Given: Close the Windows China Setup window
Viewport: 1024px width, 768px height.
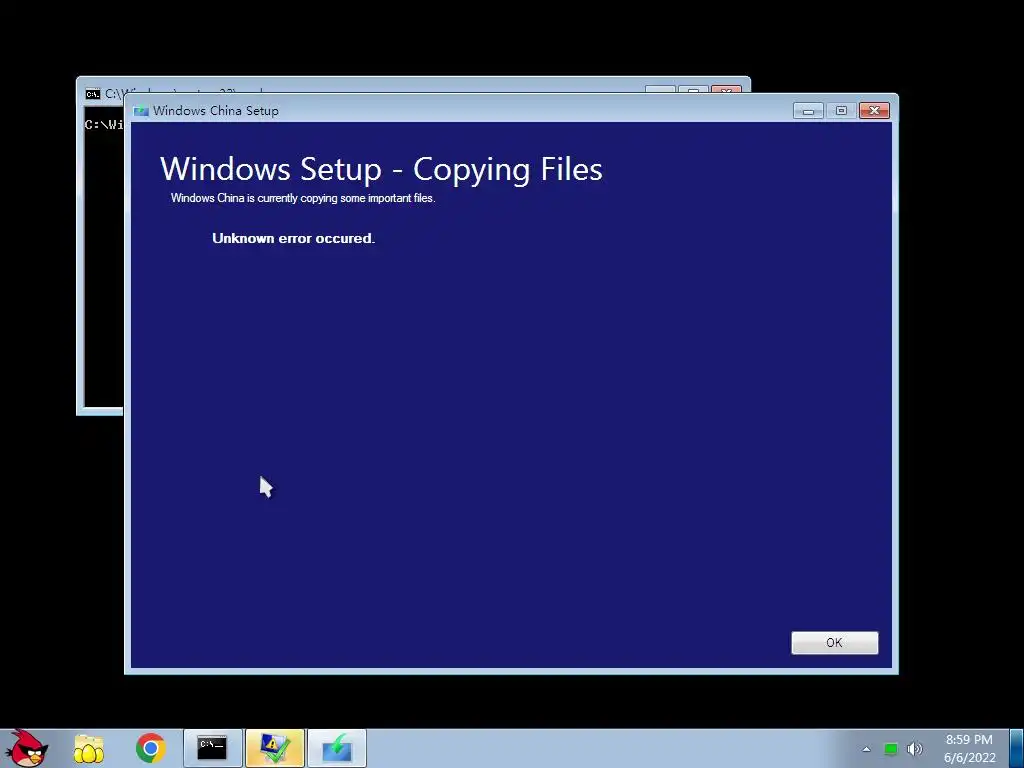Looking at the screenshot, I should [874, 111].
